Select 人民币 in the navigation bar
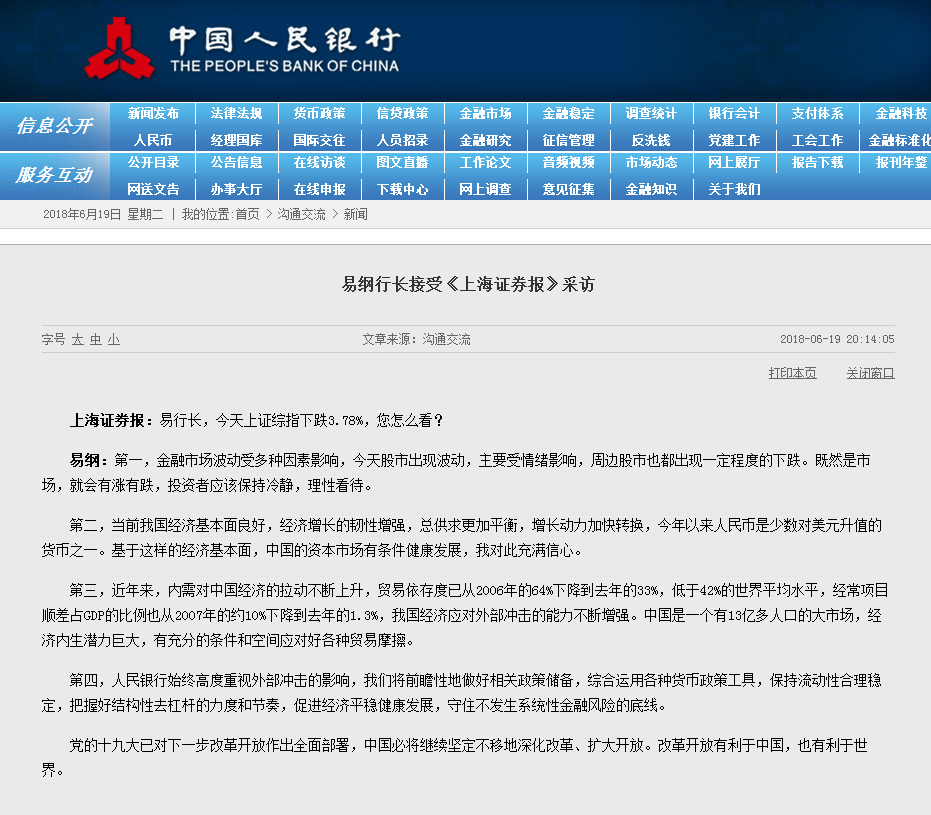The height and width of the screenshot is (815, 931). coord(153,140)
